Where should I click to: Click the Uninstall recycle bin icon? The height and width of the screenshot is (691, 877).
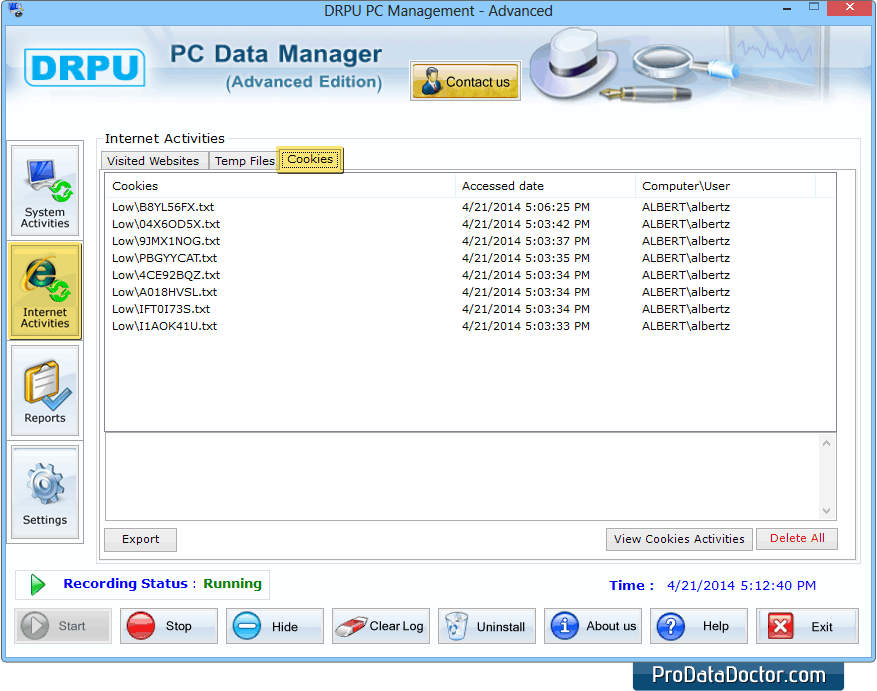456,626
